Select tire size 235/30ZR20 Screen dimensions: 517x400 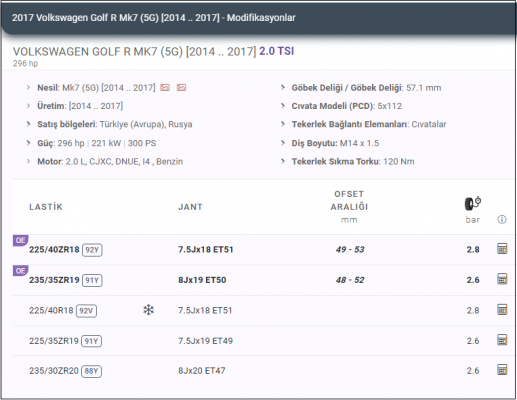[x=54, y=371]
